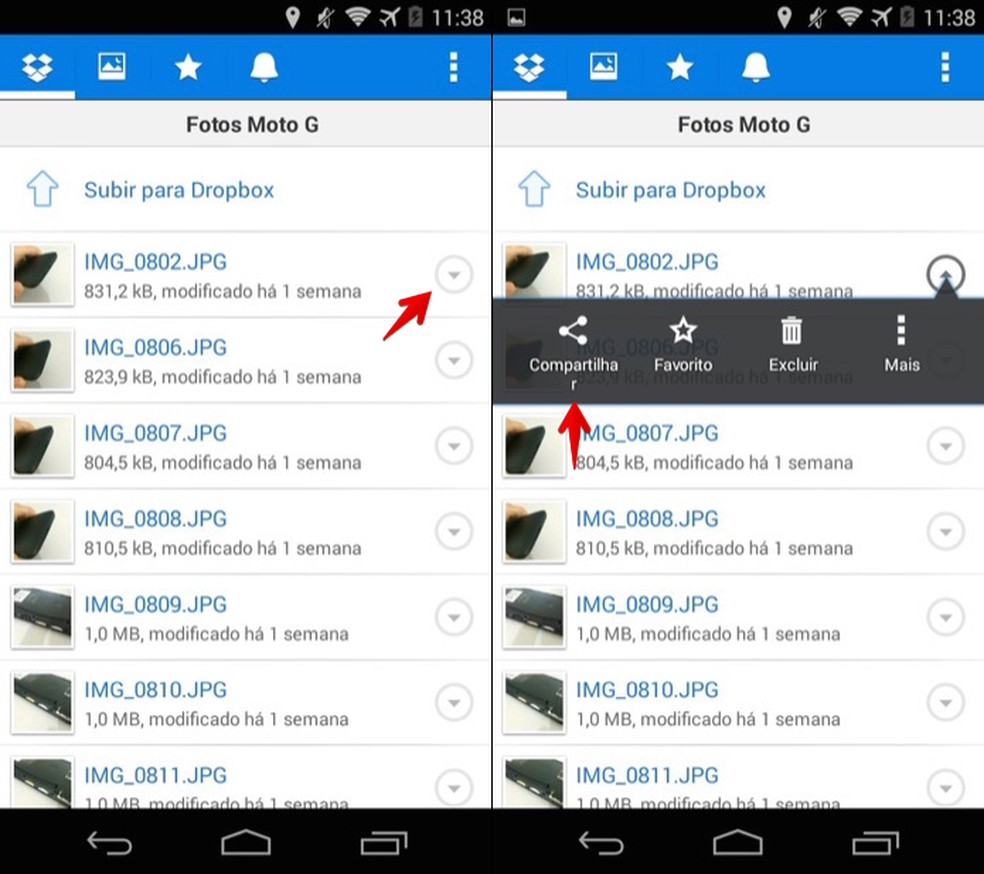Tap Wi-Fi icon in left status bar
The image size is (984, 874).
358,17
